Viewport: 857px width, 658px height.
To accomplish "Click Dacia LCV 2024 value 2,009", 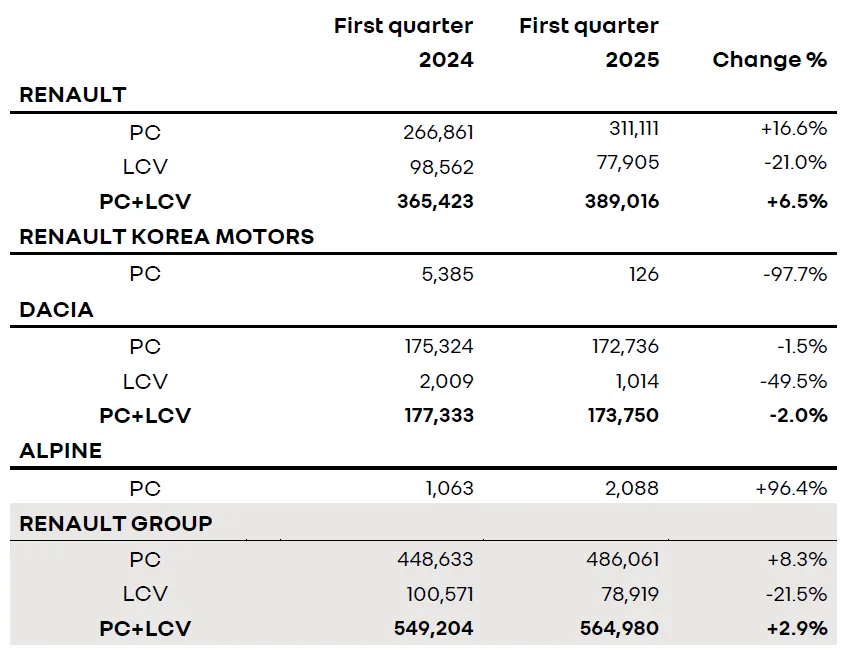I will 446,381.
